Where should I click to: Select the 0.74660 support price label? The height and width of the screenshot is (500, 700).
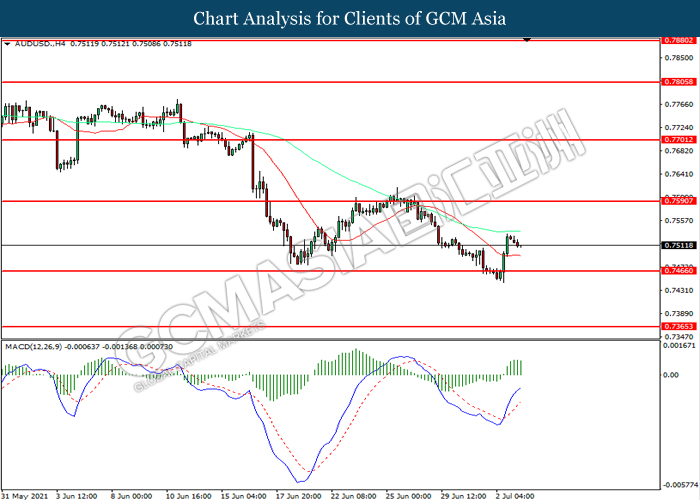[679, 271]
